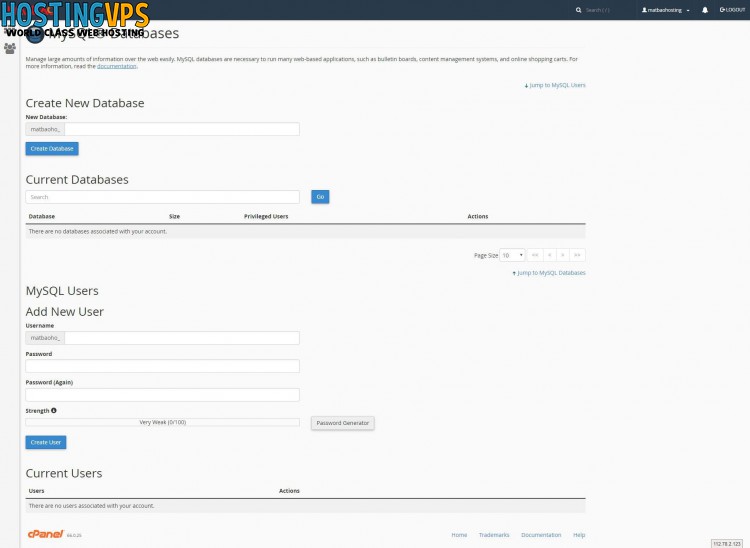
Task: Open User Manager icon in left sidebar
Action: 10,48
